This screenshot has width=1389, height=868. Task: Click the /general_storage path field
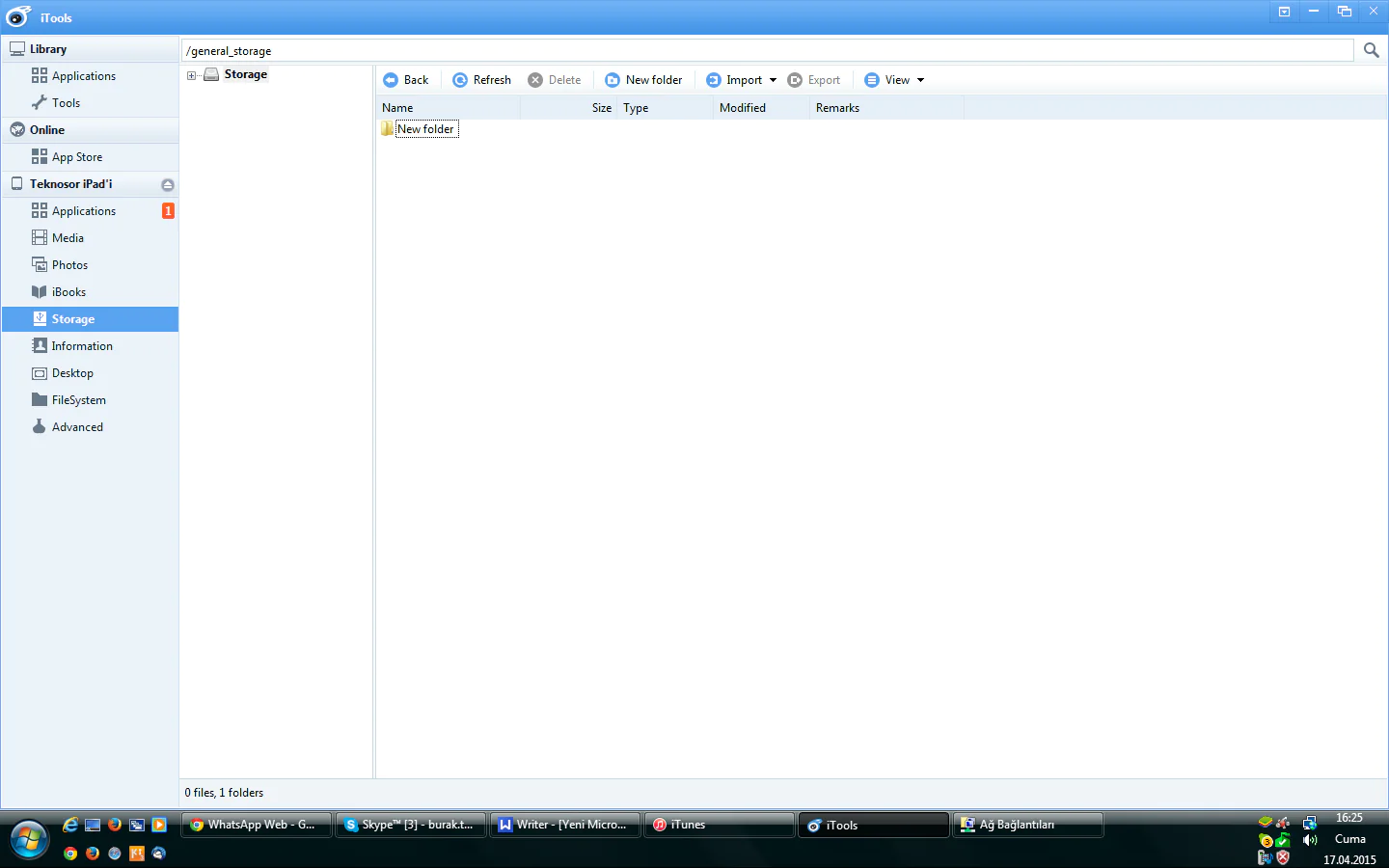point(767,51)
